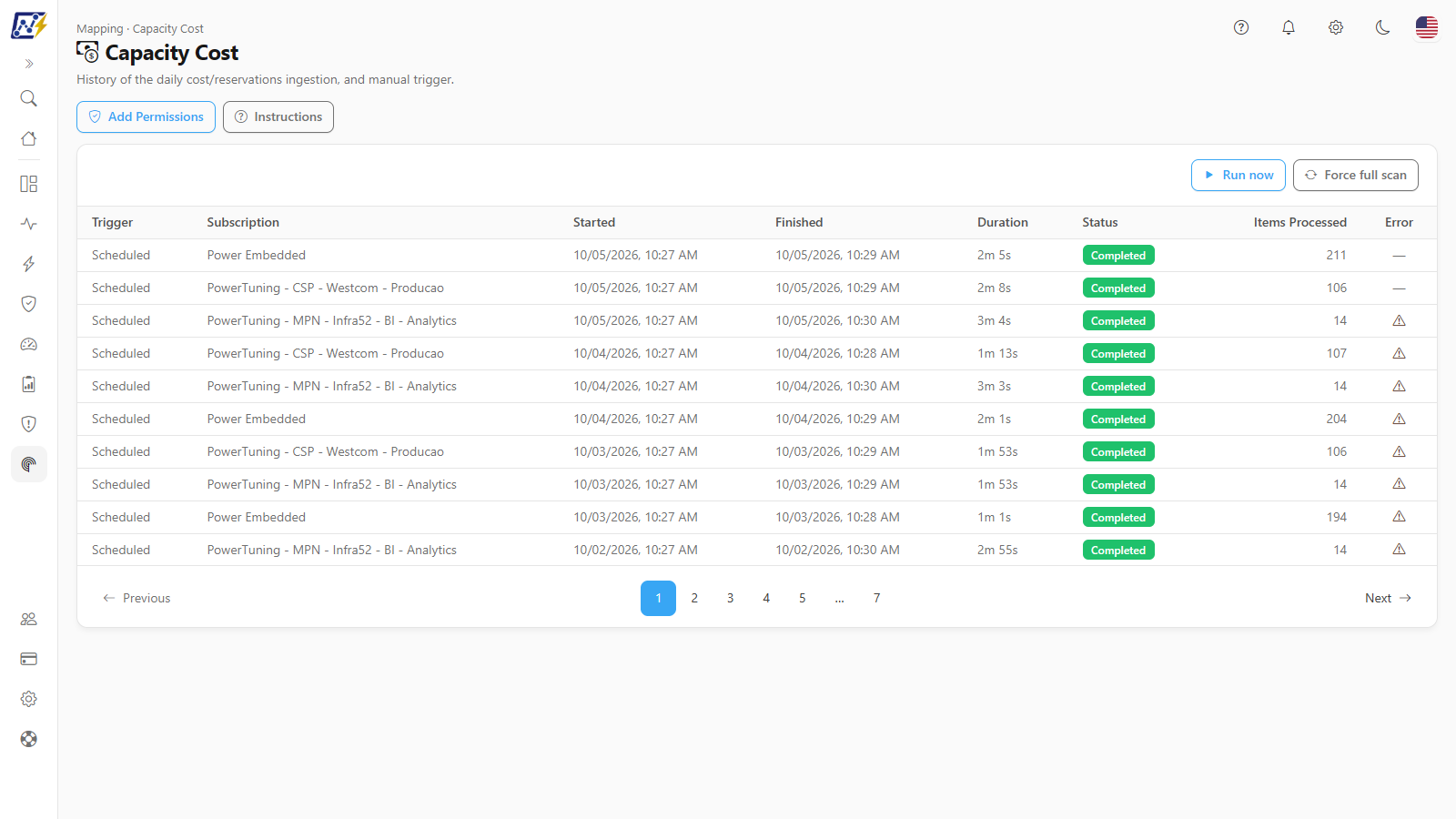
Task: Toggle dark mode with the moon icon
Action: coord(1383,27)
